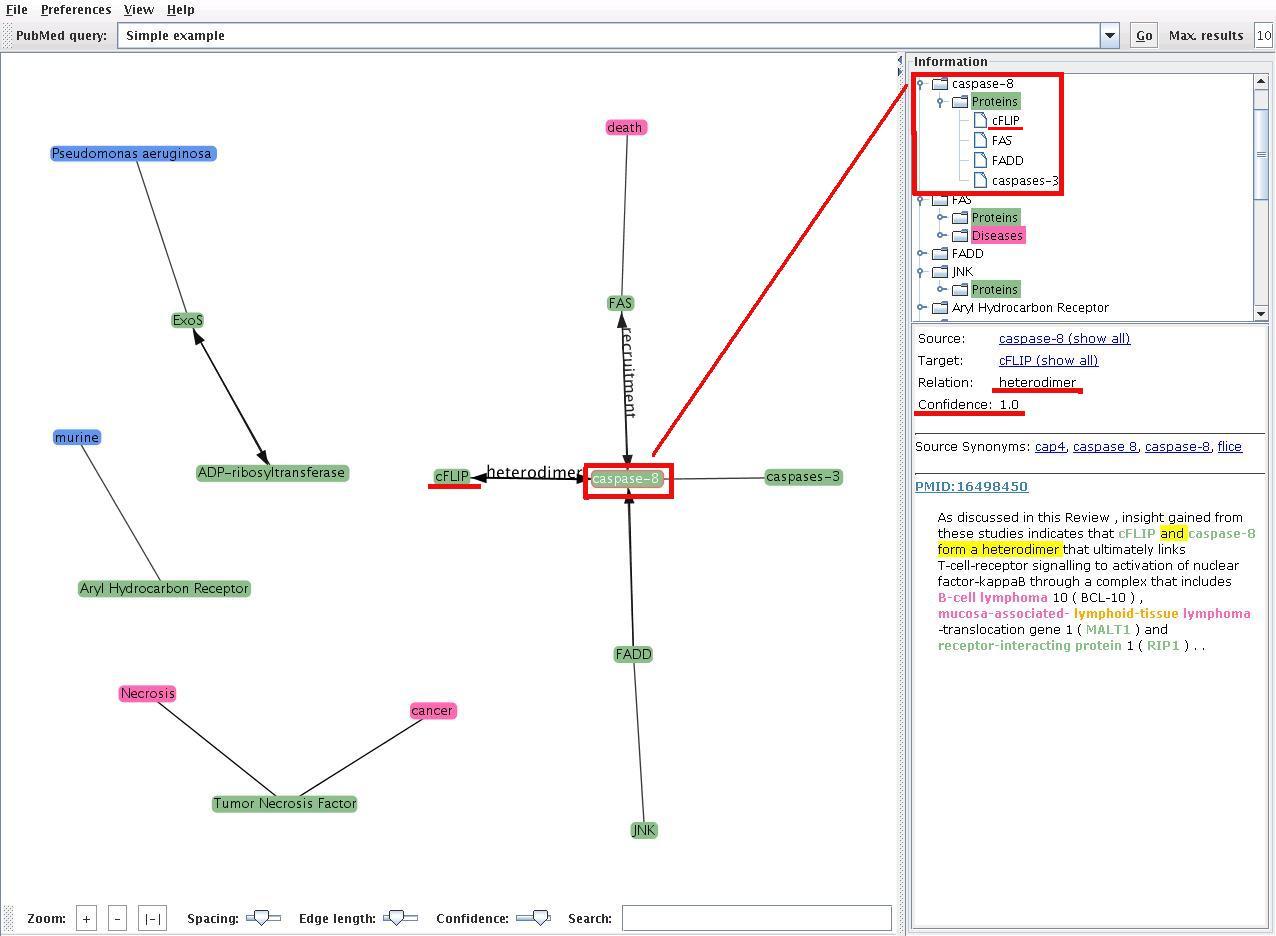Click the Pseudomonas aeruginosa graph node
This screenshot has width=1276, height=936.
[x=132, y=154]
